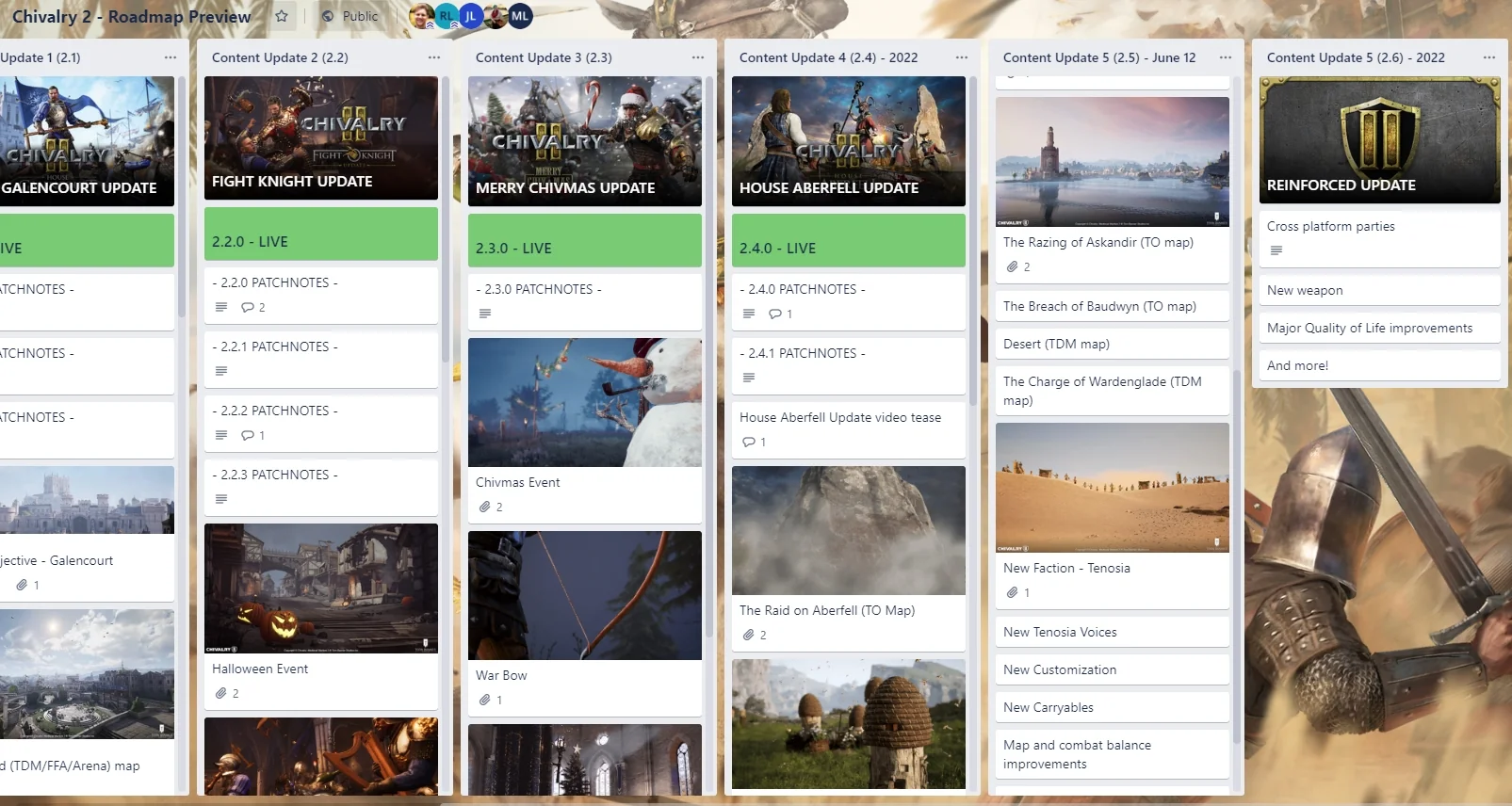This screenshot has width=1512, height=806.
Task: Open the 2.3.0 - LIVE green card
Action: pos(585,240)
